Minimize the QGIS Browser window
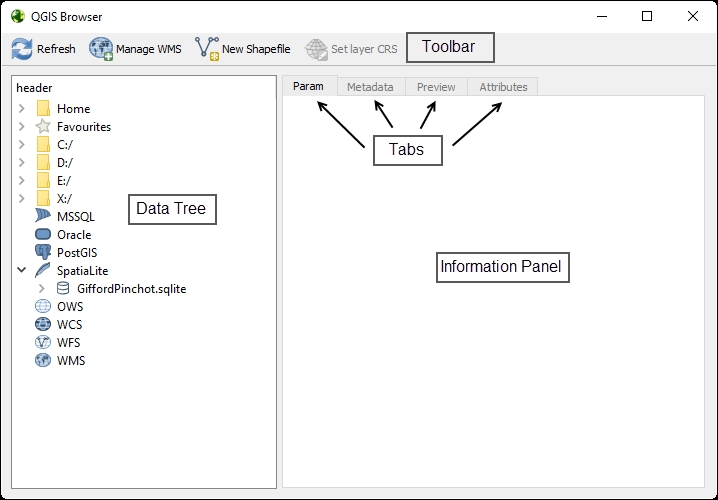The height and width of the screenshot is (500, 718). pos(602,16)
